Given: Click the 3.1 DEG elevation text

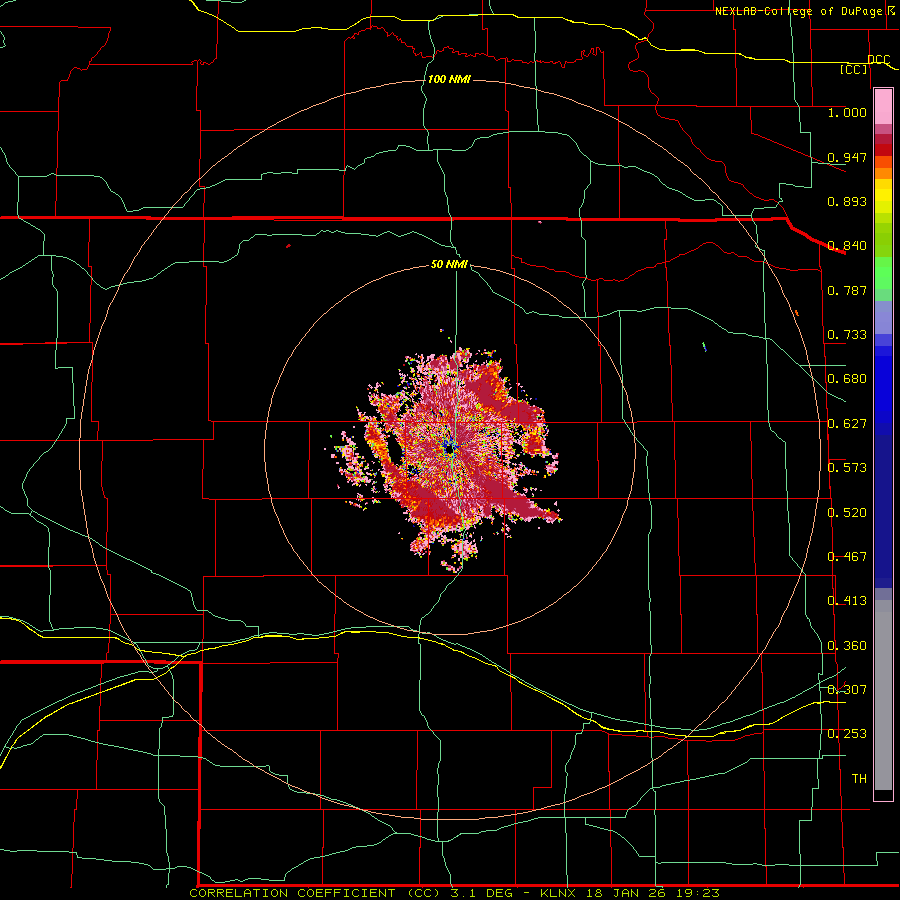Looking at the screenshot, I should (482, 893).
